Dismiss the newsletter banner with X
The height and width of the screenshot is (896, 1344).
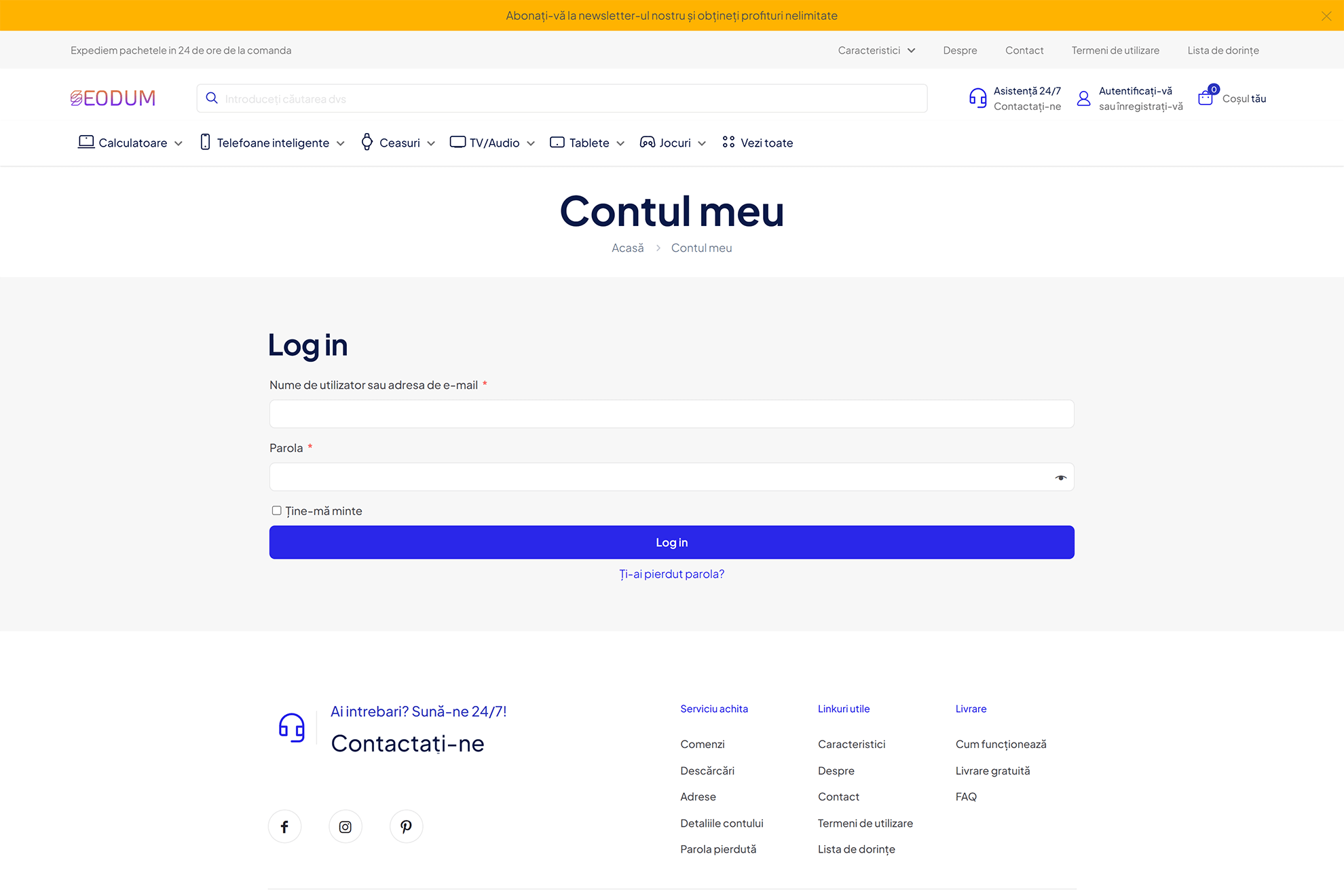(x=1326, y=16)
